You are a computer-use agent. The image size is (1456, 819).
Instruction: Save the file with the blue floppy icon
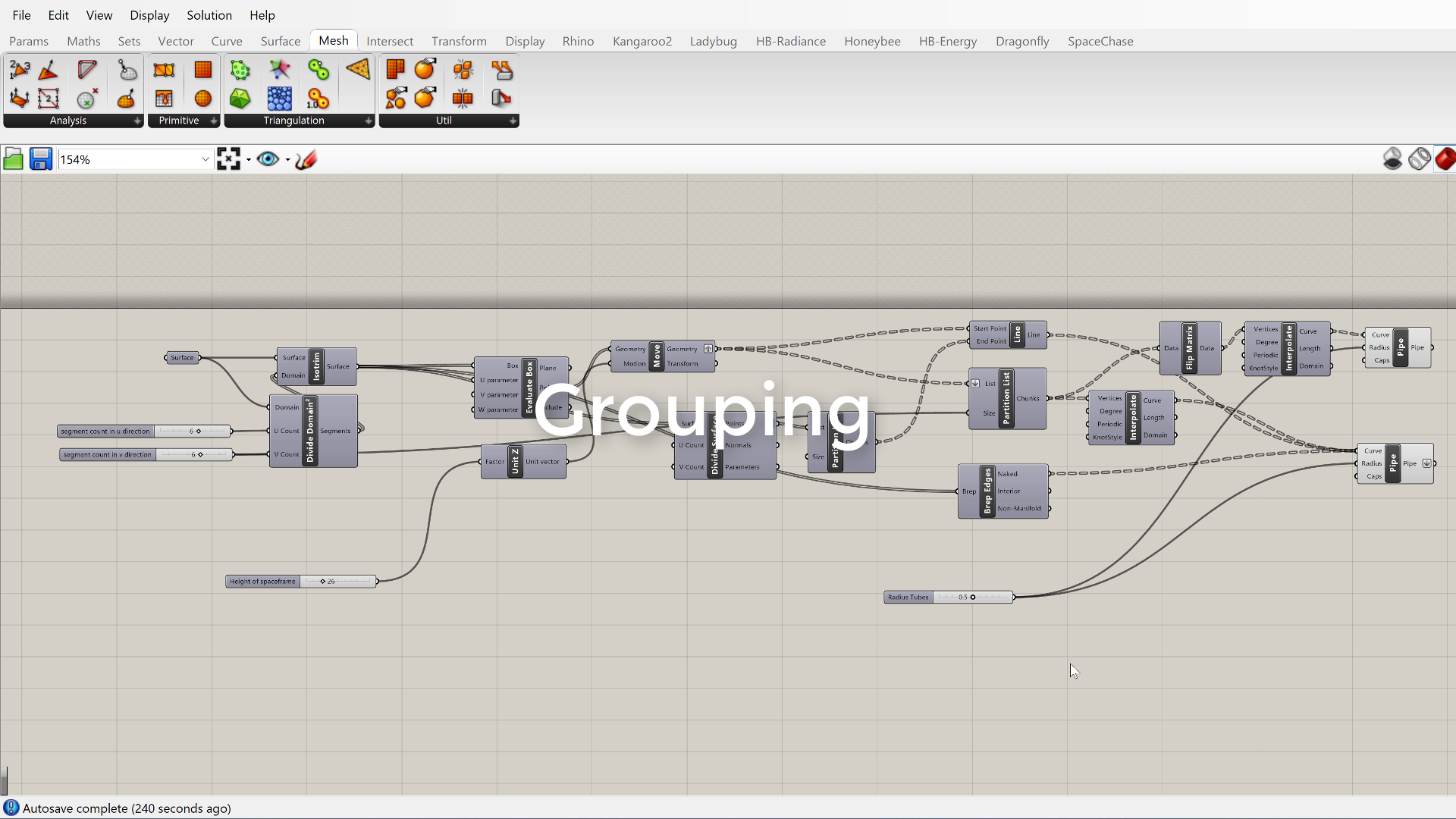click(41, 159)
